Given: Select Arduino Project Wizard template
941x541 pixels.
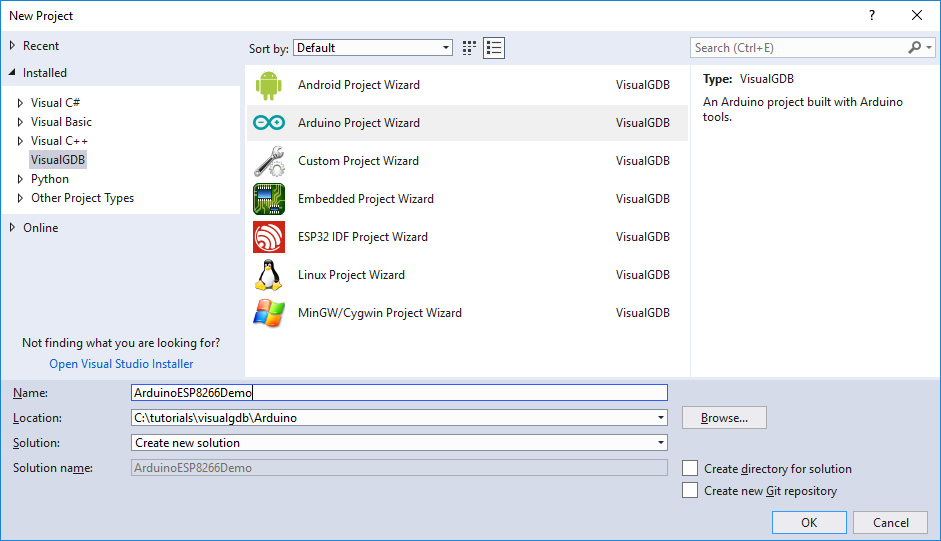Looking at the screenshot, I should [467, 123].
